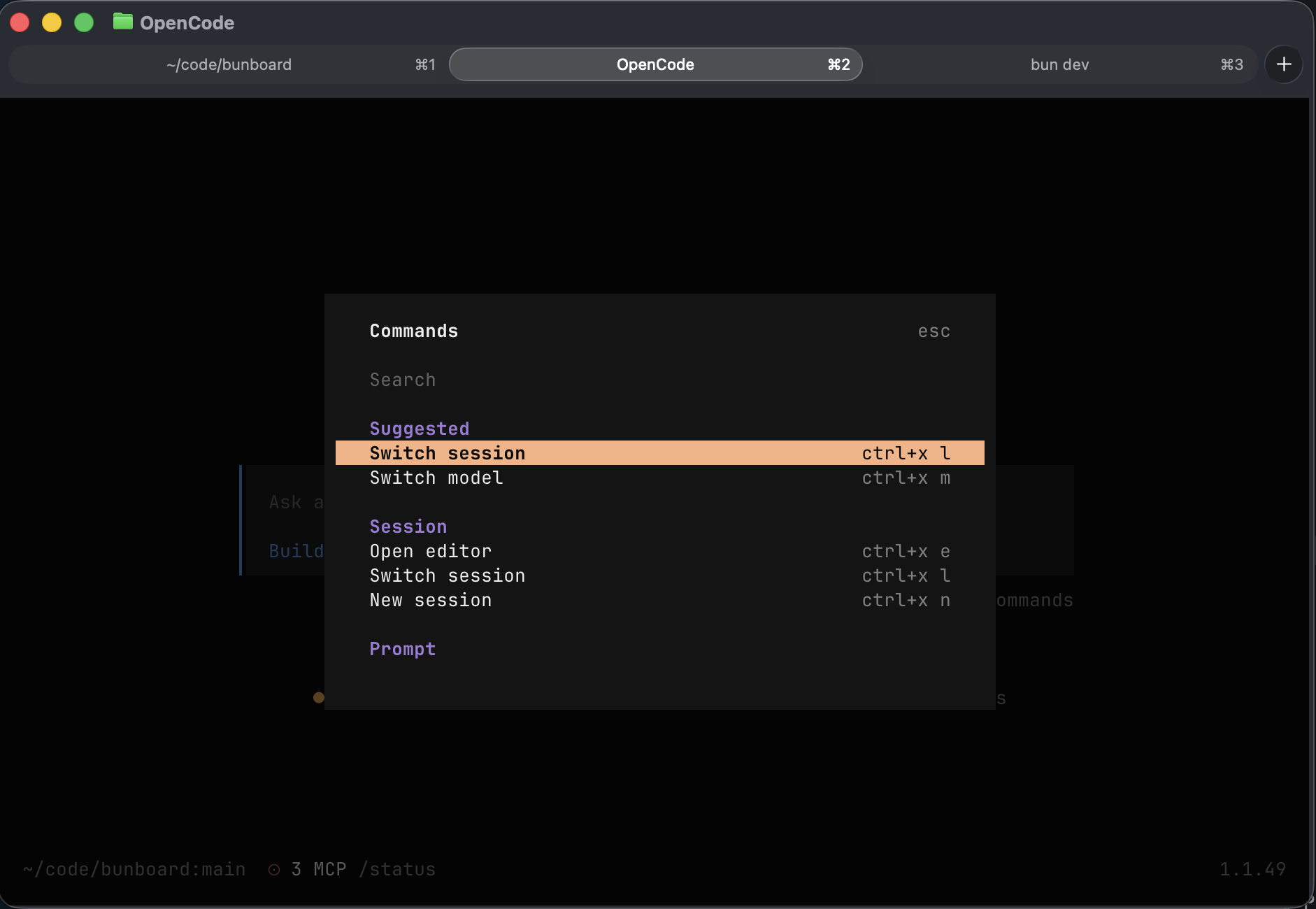Switch to the bun dev tab
Viewport: 1316px width, 909px height.
pyautogui.click(x=1059, y=64)
